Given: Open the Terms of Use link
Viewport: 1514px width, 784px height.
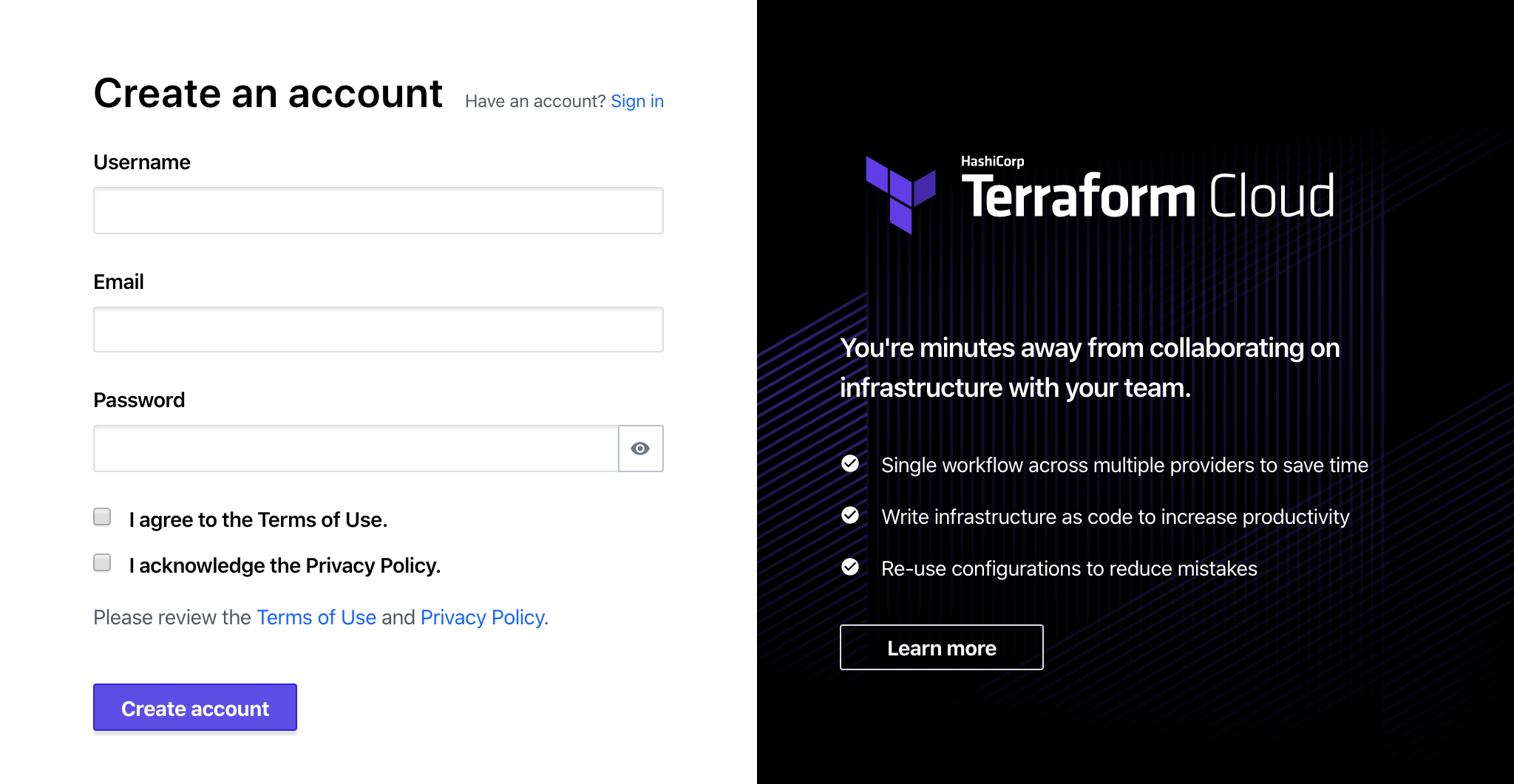Looking at the screenshot, I should coord(316,617).
